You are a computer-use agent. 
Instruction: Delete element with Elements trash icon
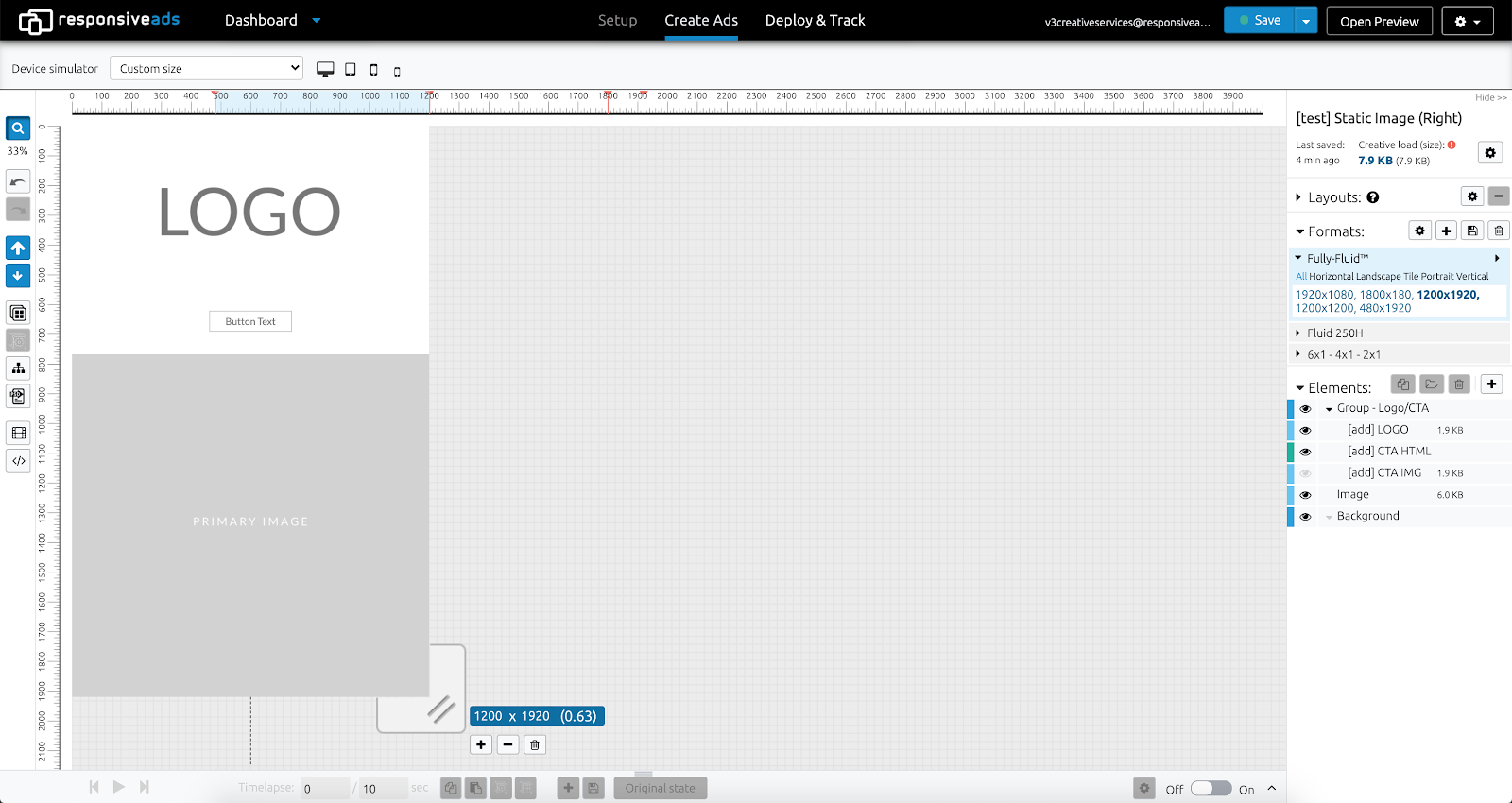1459,384
